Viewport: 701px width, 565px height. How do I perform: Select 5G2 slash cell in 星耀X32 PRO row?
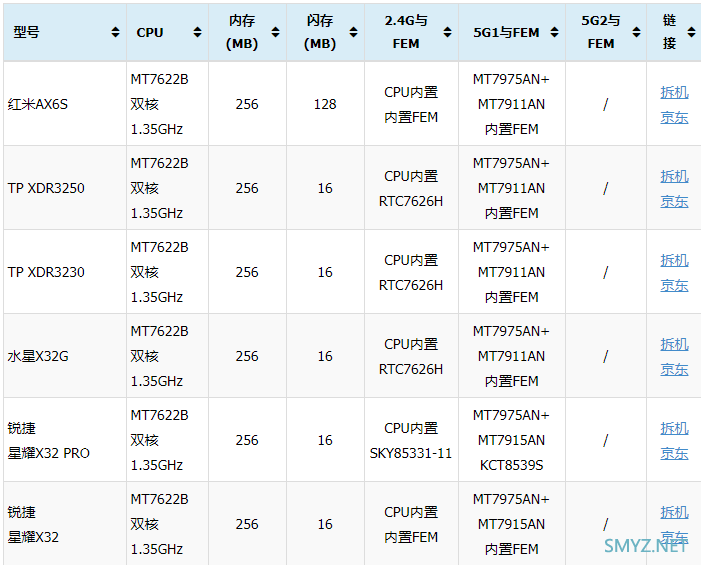click(x=605, y=440)
